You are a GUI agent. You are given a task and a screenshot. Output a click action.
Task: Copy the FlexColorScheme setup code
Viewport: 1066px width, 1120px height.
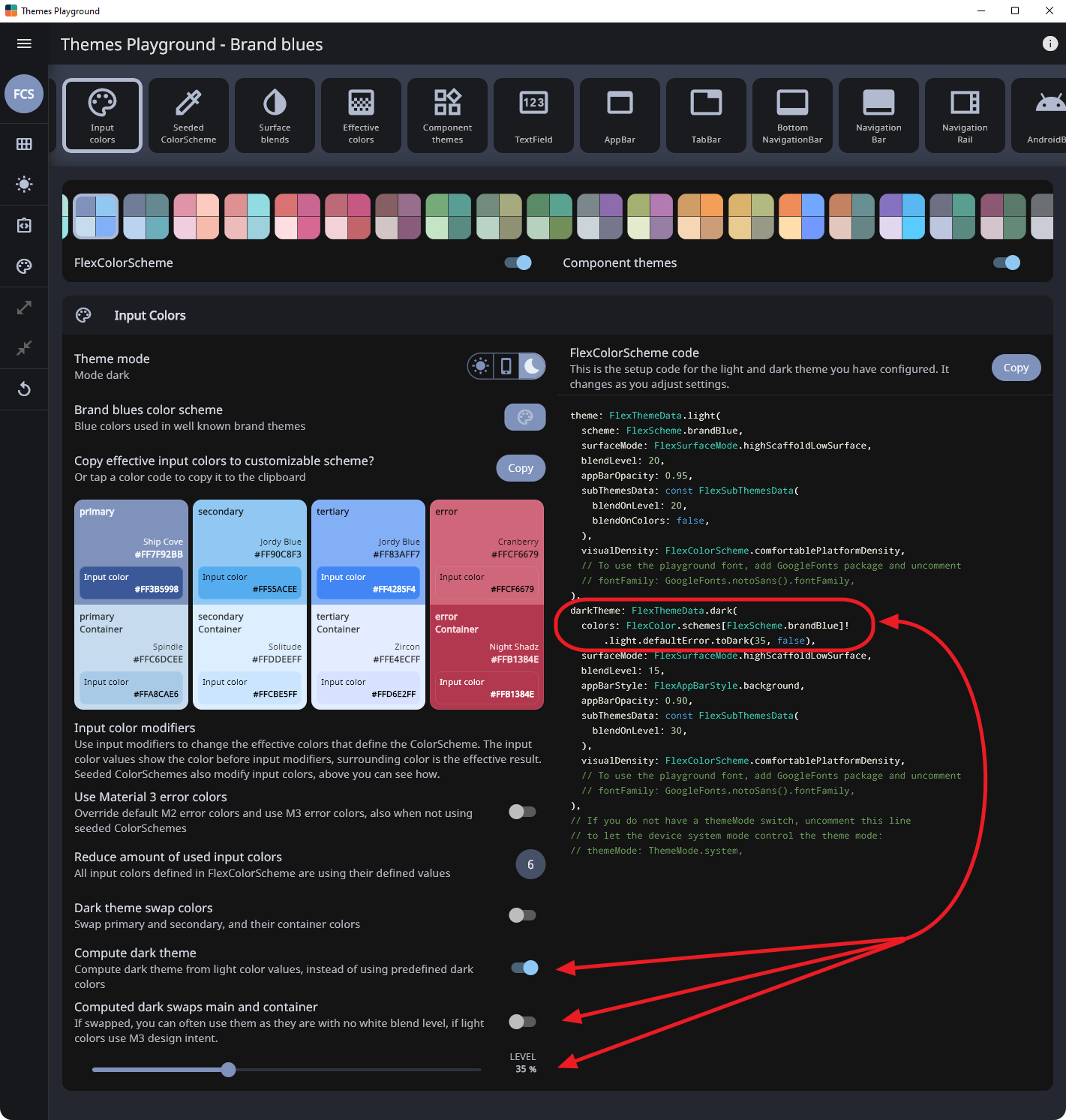pyautogui.click(x=1016, y=368)
